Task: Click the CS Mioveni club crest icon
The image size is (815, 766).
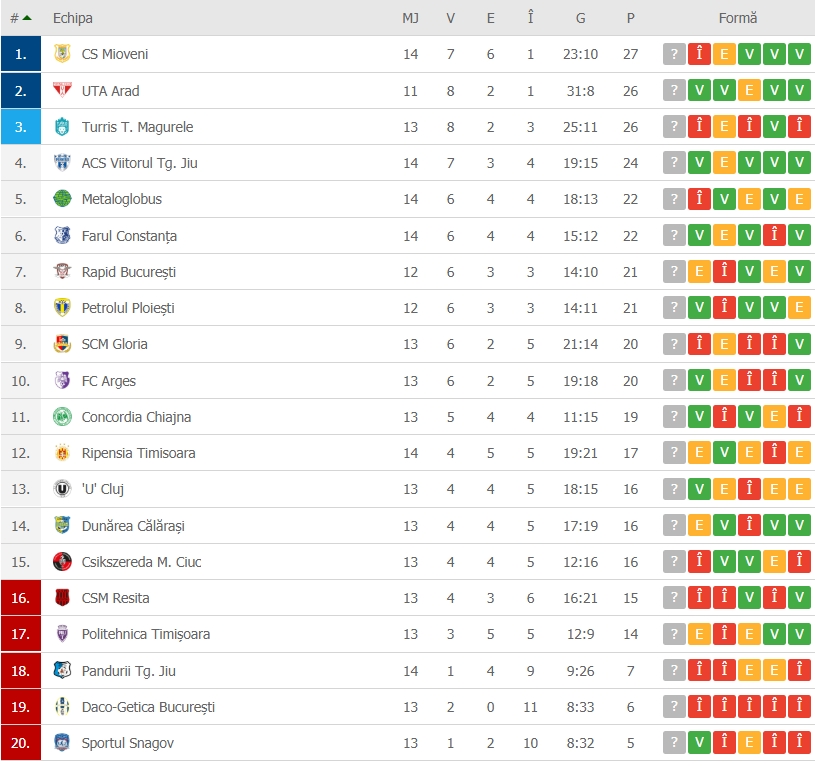Action: (62, 54)
